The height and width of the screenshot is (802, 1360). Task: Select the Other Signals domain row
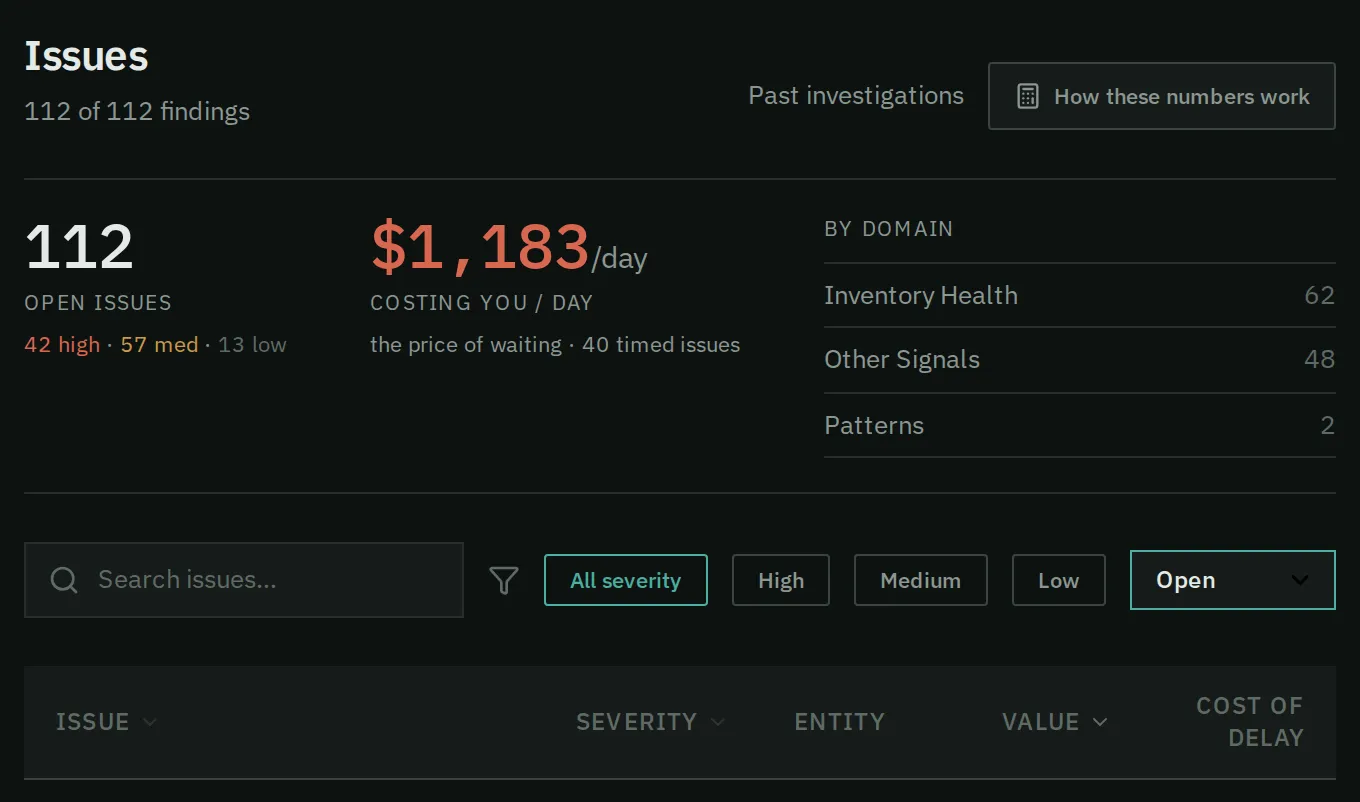pos(1080,360)
